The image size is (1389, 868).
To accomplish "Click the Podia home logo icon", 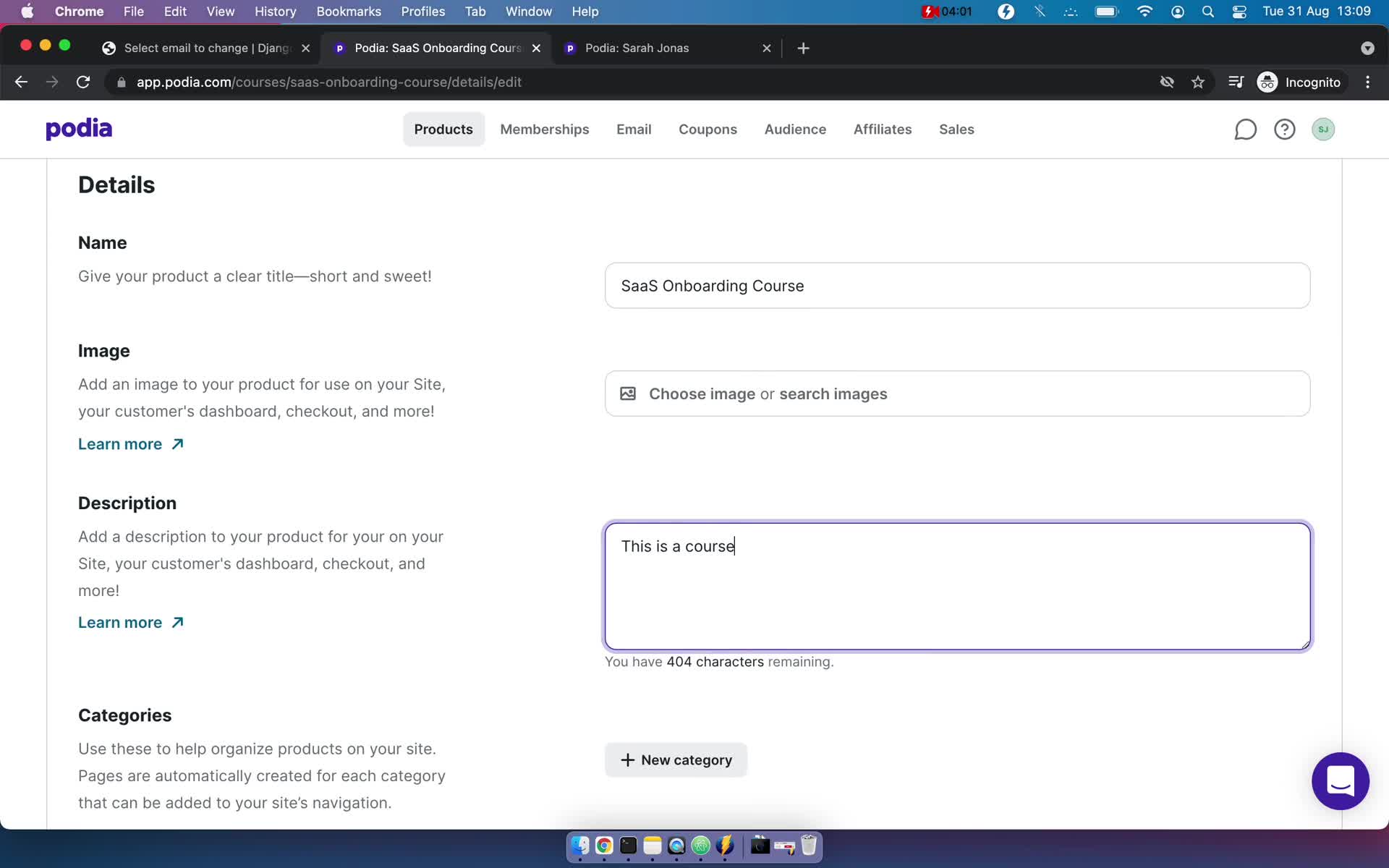I will pos(78,128).
